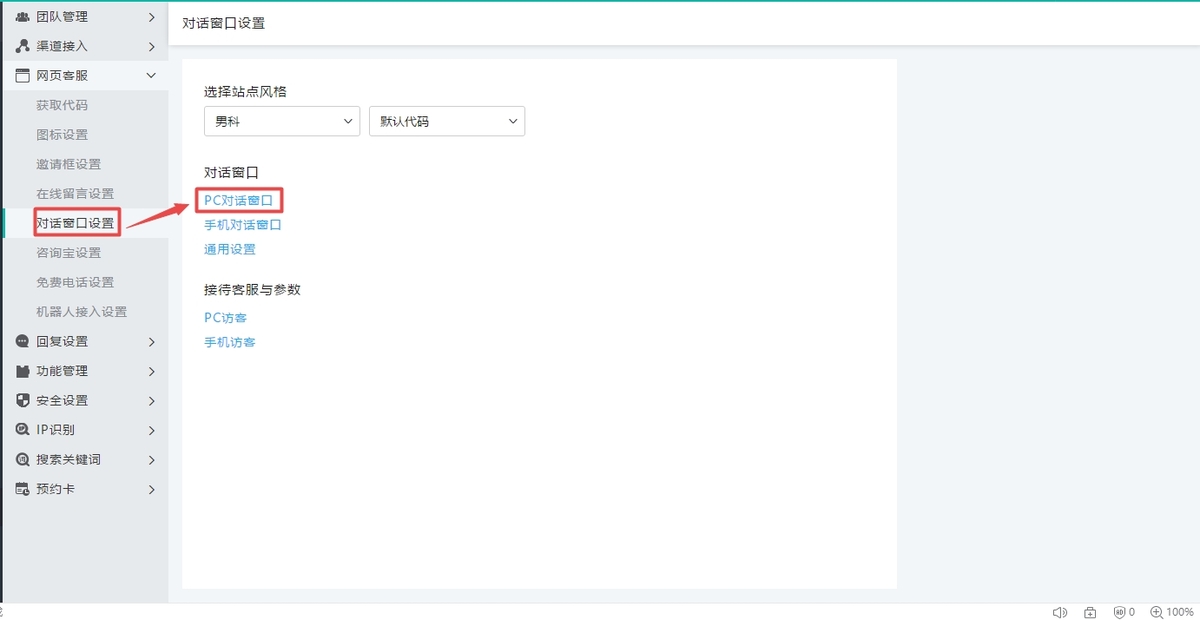Image resolution: width=1200 pixels, height=620 pixels.
Task: Collapse the 网页客服 section chevron
Action: 151,75
